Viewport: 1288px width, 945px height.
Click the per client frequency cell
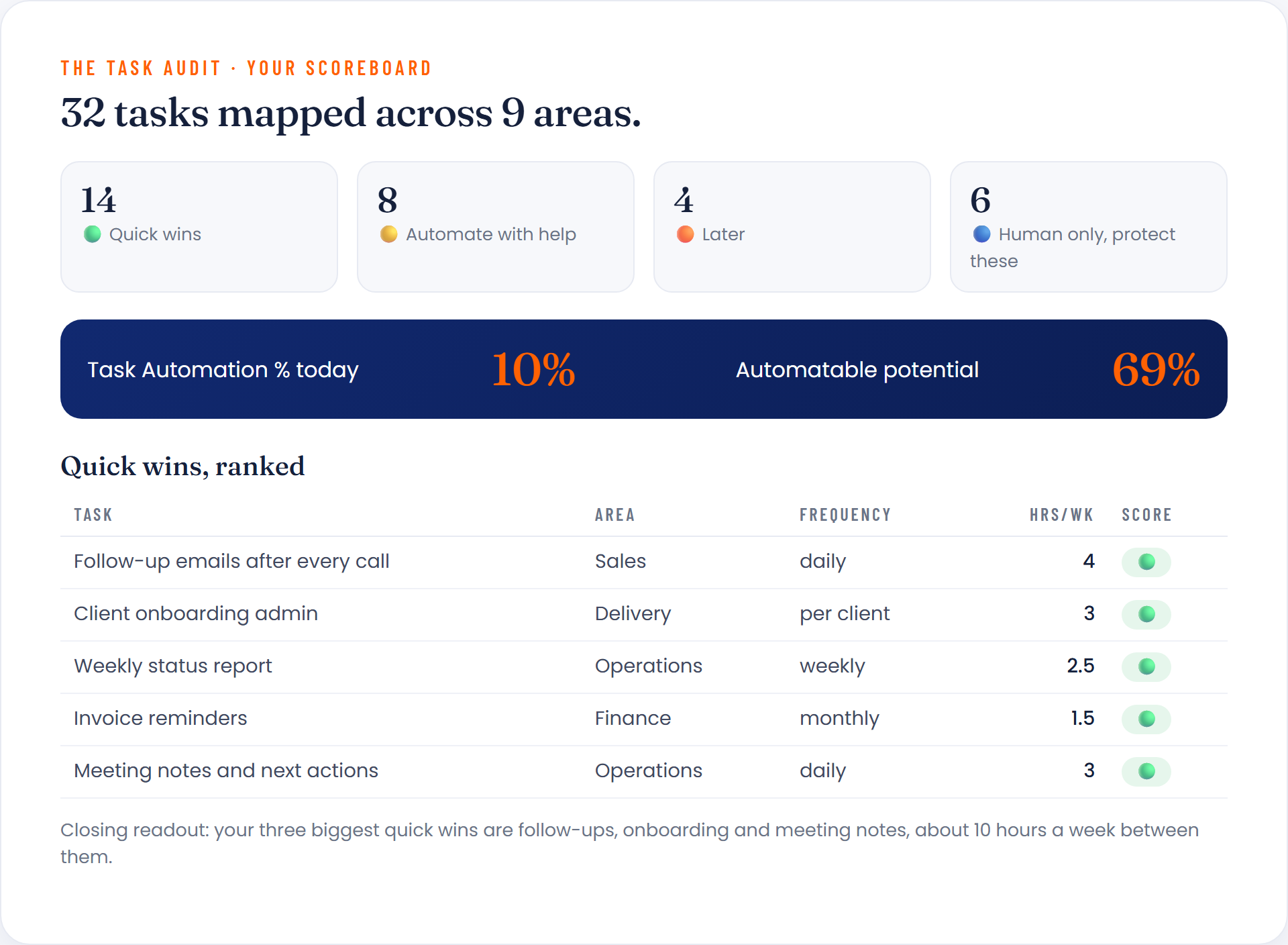tap(845, 613)
